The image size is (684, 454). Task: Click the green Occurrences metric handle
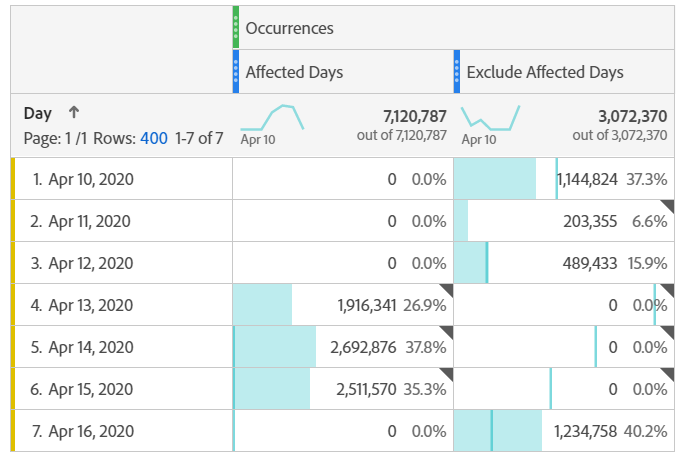[236, 27]
